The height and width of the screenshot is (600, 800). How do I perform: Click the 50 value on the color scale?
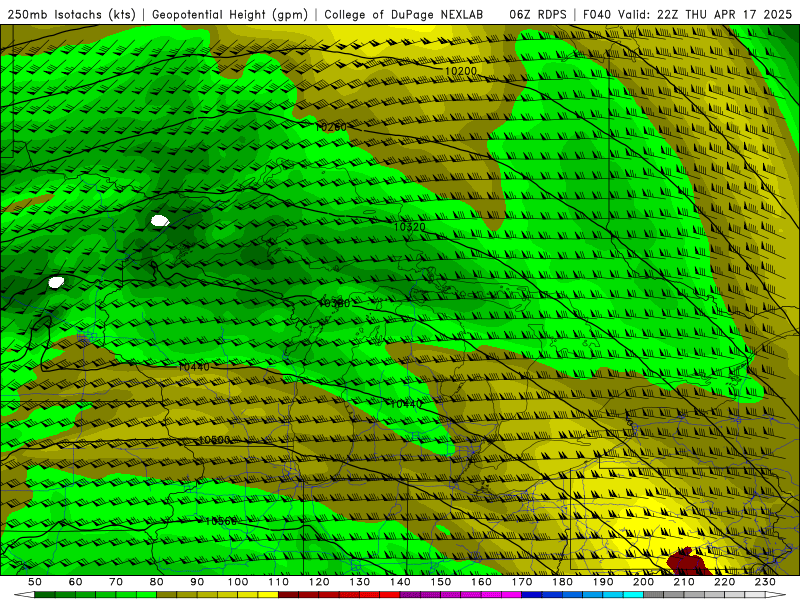tap(35, 582)
